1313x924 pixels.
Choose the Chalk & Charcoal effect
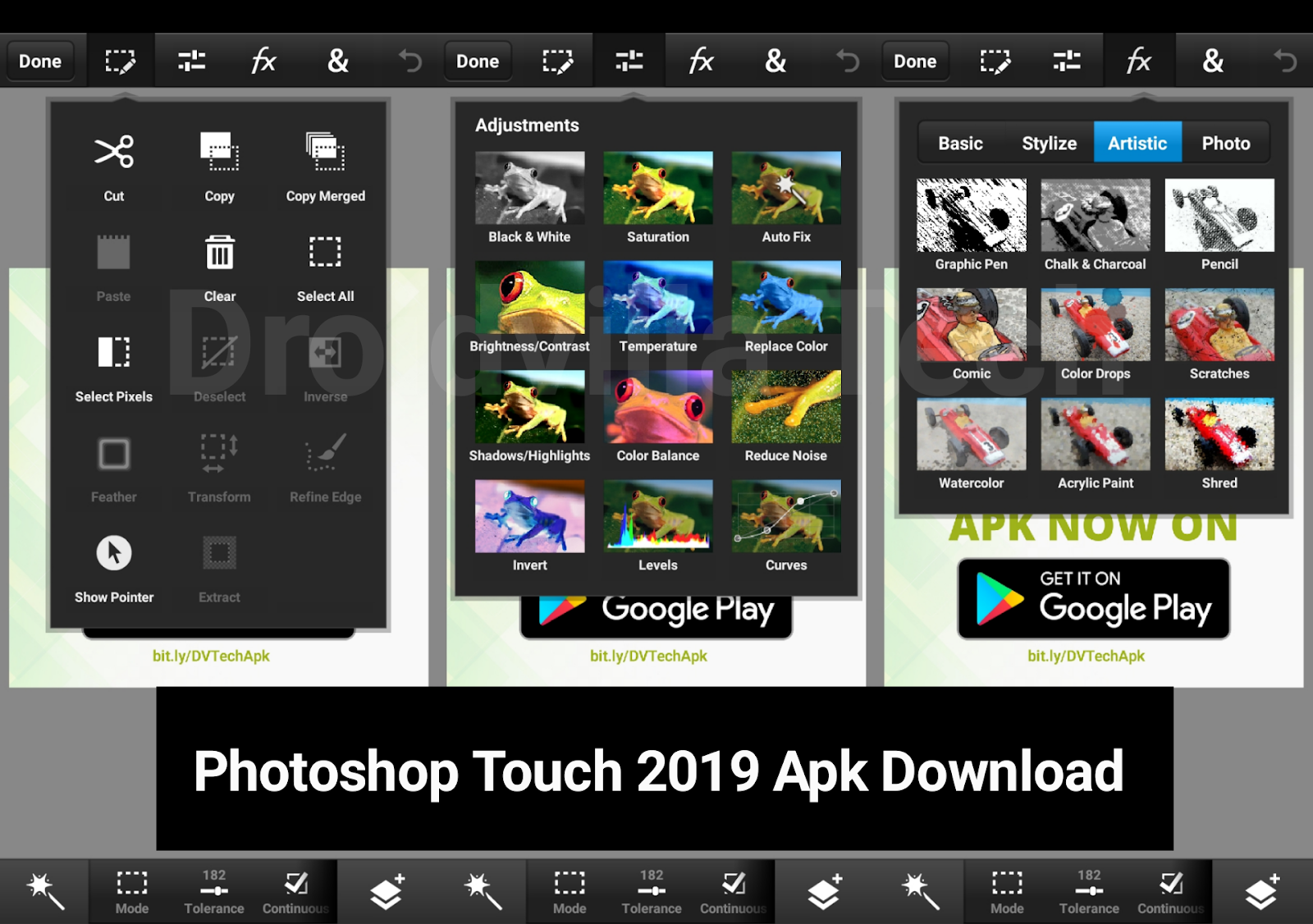click(1096, 215)
